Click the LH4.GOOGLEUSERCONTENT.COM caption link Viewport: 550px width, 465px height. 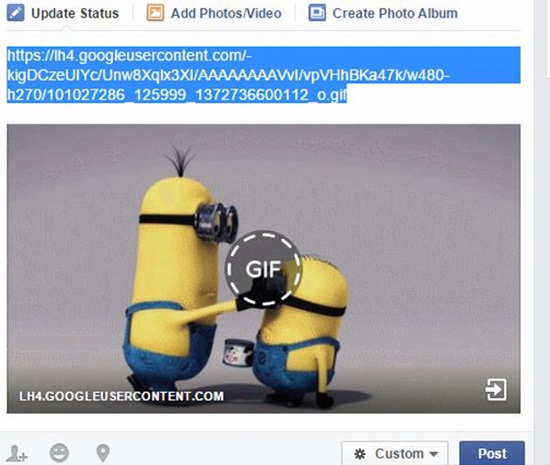coord(121,396)
